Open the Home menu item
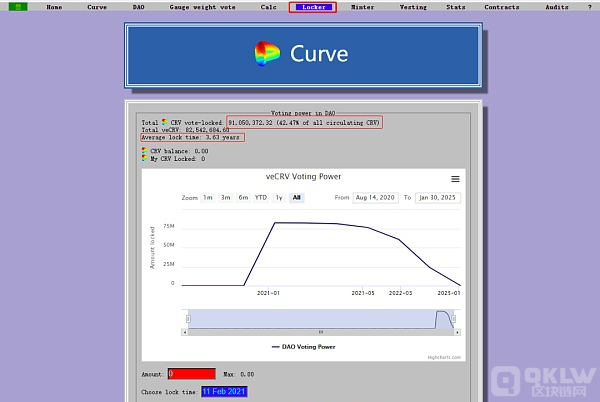The image size is (600, 402). coord(54,7)
